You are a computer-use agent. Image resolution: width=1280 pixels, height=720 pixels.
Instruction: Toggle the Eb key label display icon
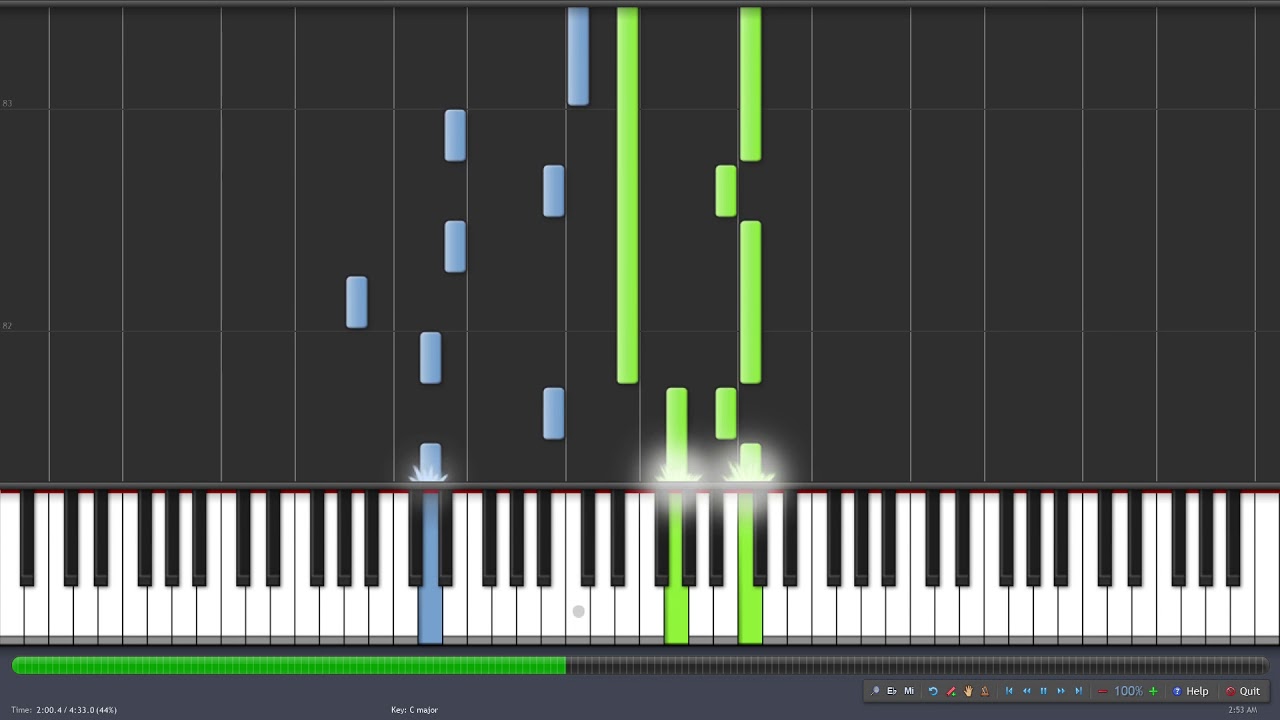click(892, 691)
